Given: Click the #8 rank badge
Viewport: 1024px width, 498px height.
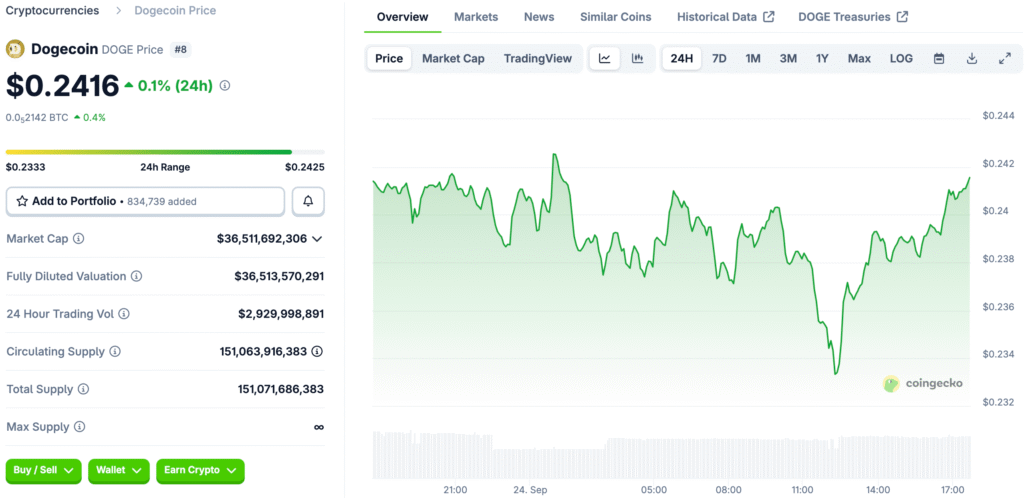Looking at the screenshot, I should tap(180, 49).
